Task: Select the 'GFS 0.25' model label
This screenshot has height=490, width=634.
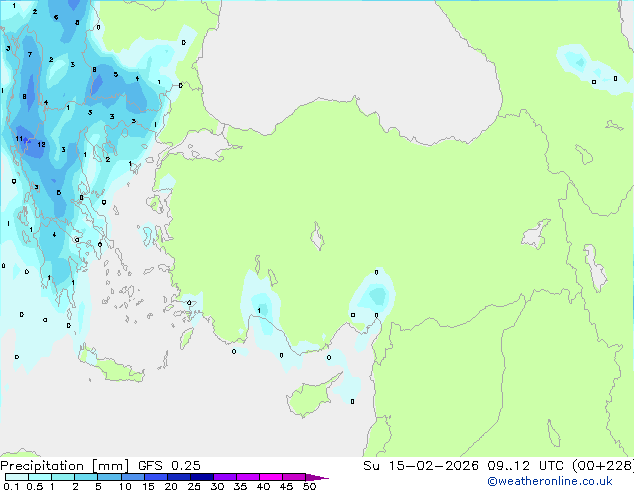Action: (x=169, y=466)
